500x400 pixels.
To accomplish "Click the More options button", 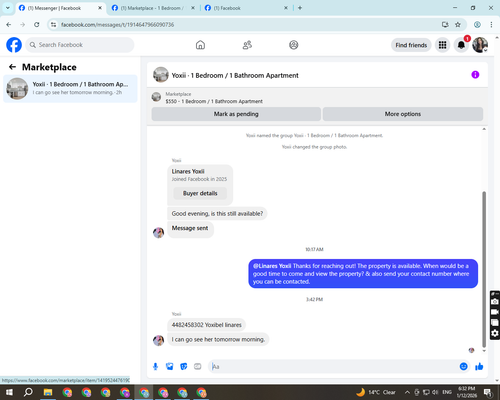I will point(403,114).
